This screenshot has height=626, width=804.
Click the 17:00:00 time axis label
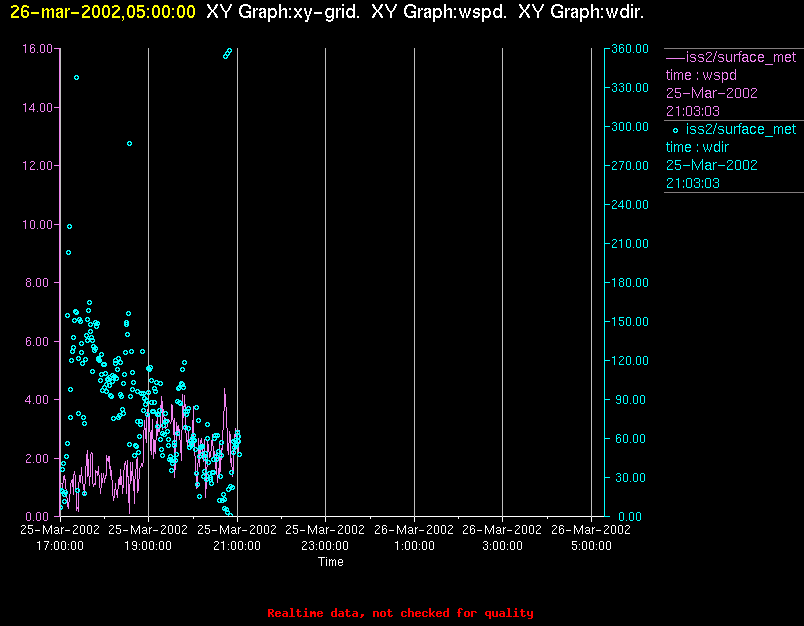(x=60, y=546)
